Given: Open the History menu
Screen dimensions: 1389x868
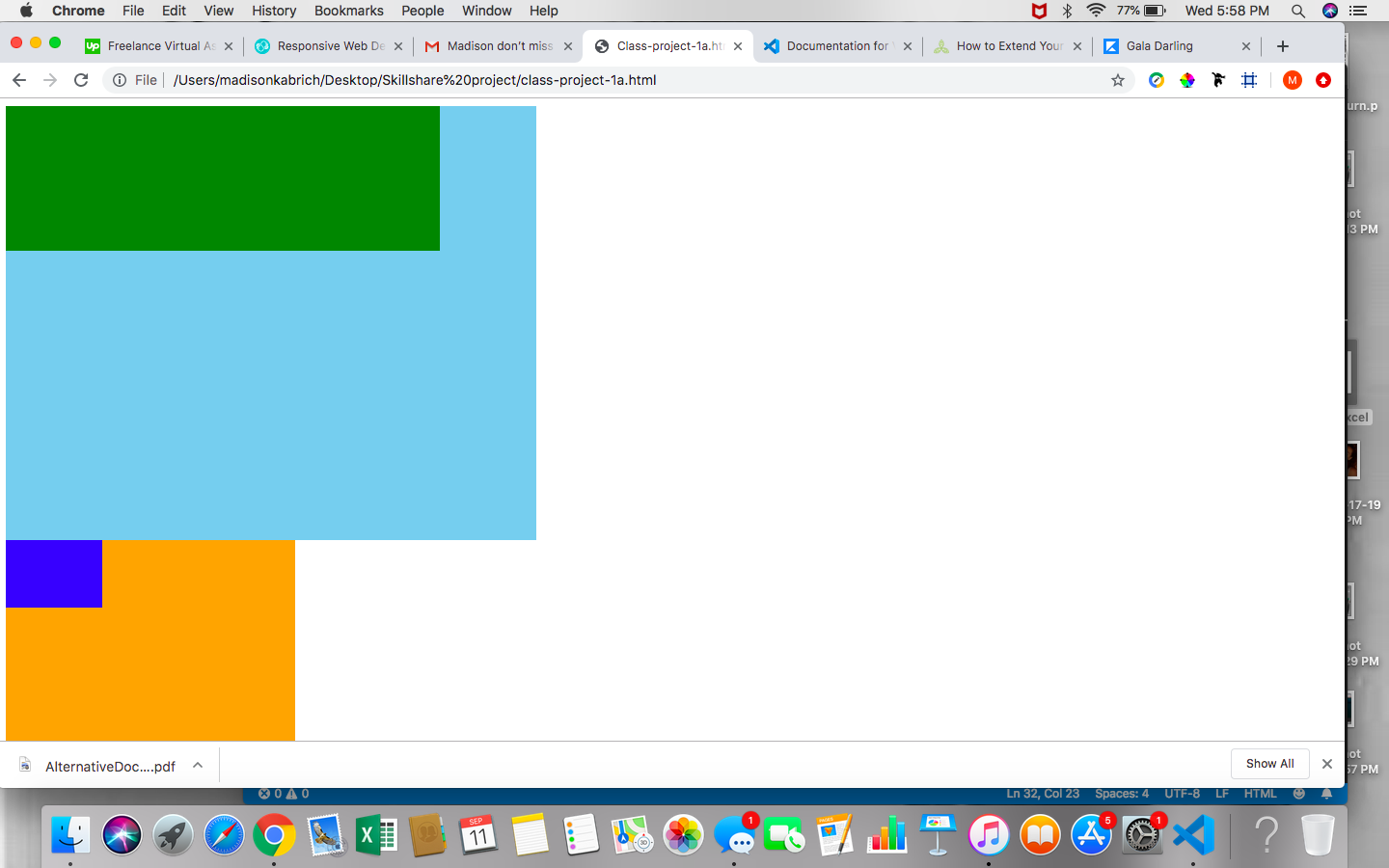Looking at the screenshot, I should click(x=274, y=11).
